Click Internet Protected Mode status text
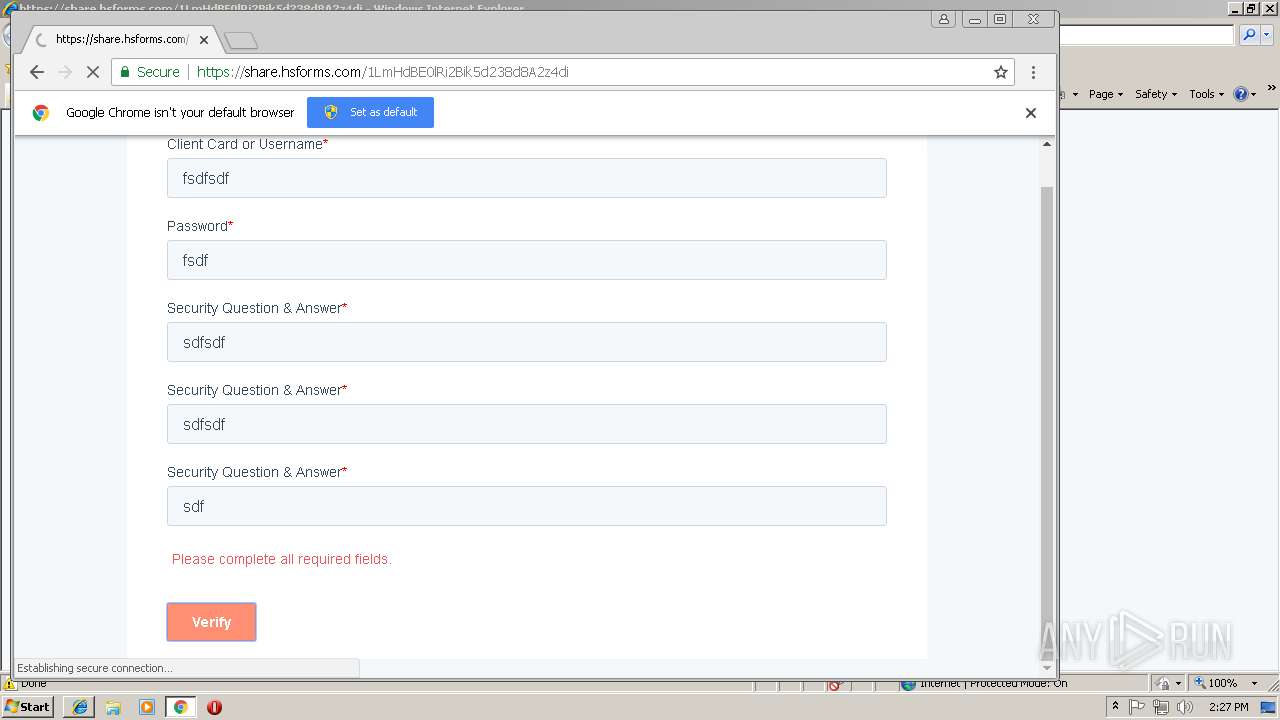 point(993,684)
